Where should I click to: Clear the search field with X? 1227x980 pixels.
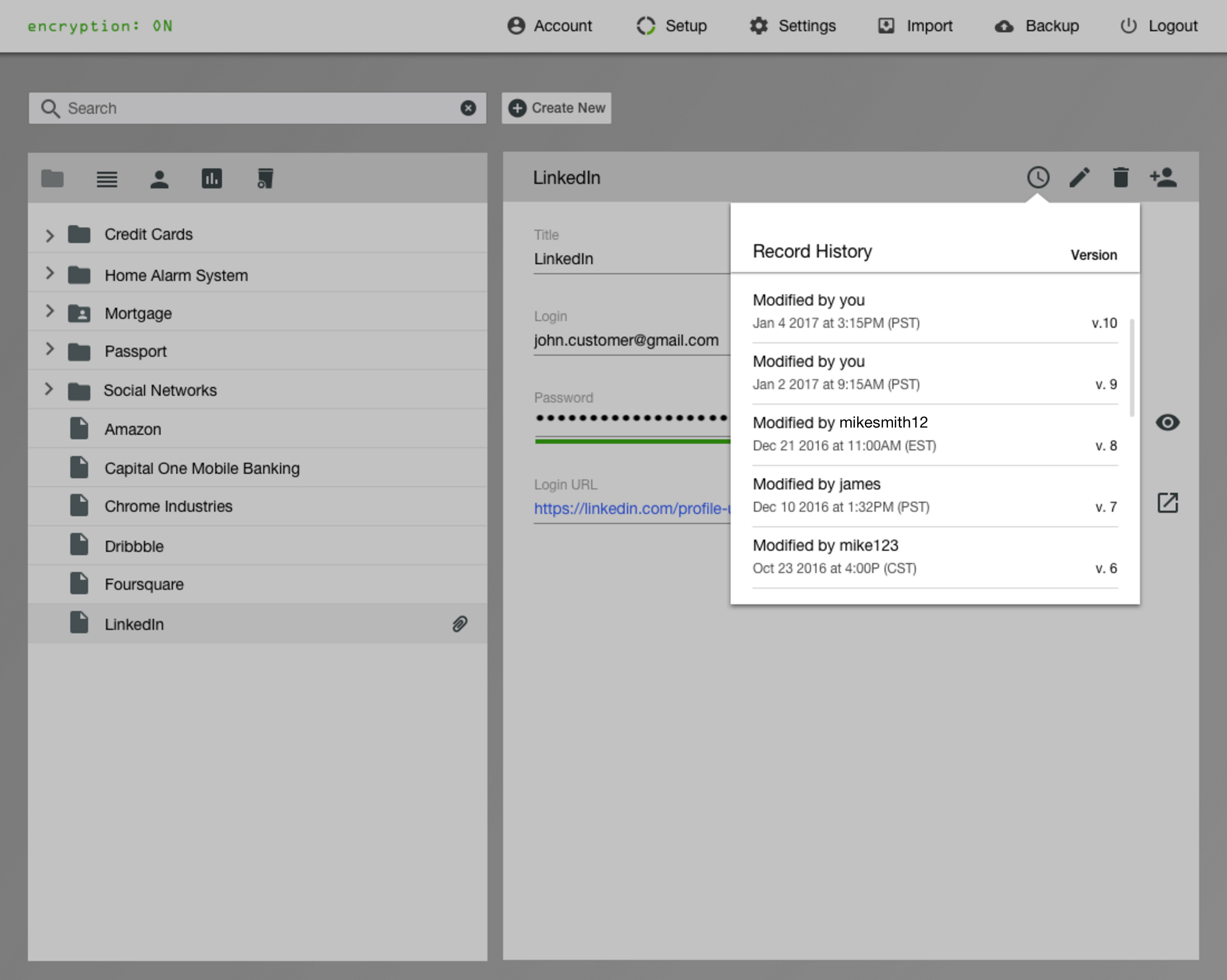click(468, 108)
